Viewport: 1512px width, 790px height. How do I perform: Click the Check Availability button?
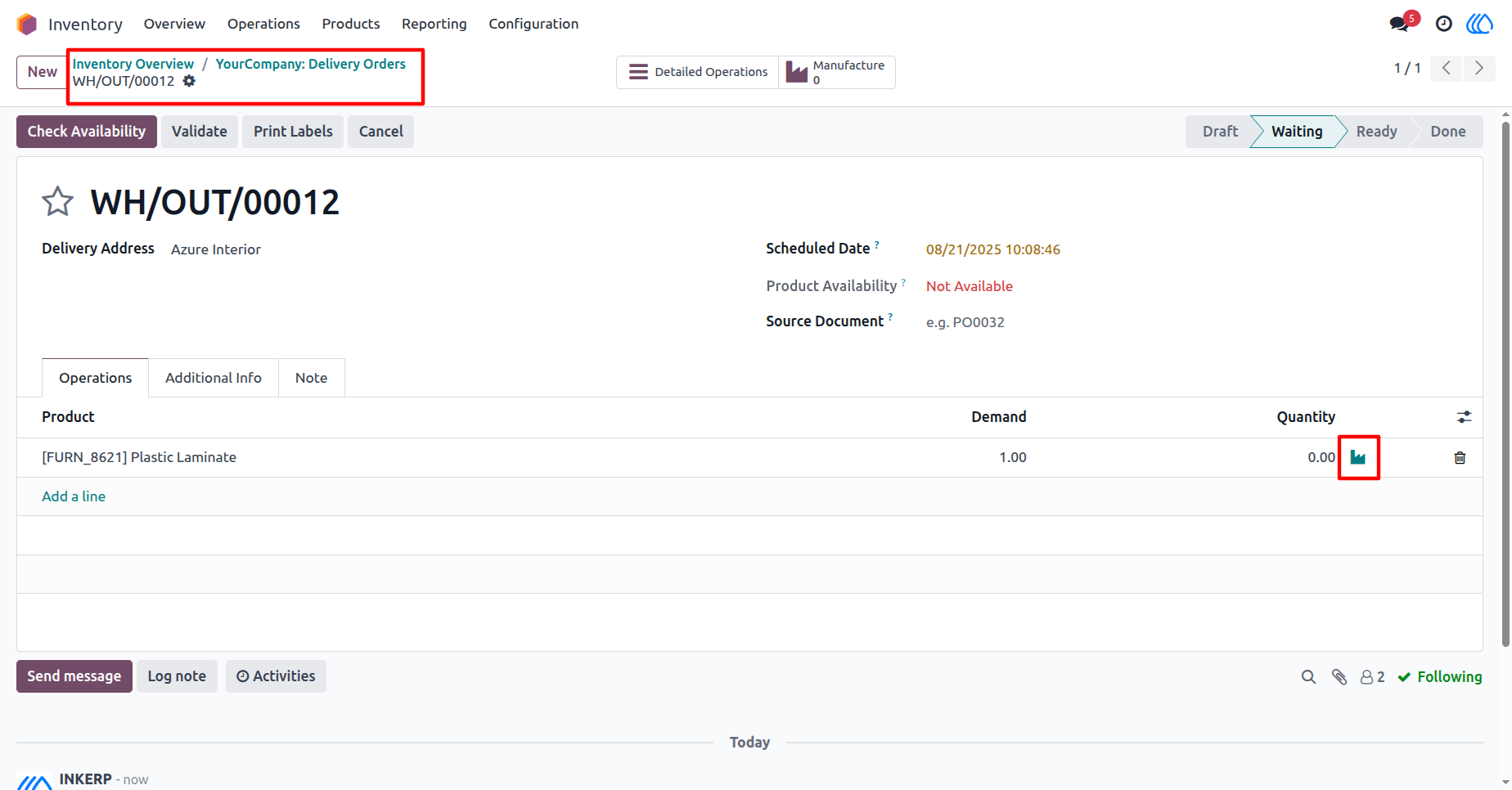(x=87, y=132)
